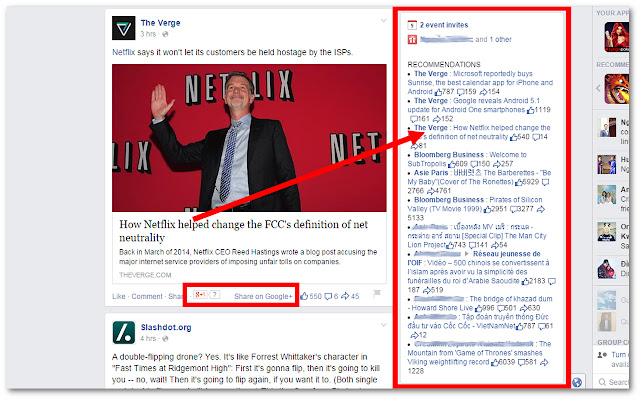
Task: Click the gift icon under event invites
Action: [x=412, y=40]
